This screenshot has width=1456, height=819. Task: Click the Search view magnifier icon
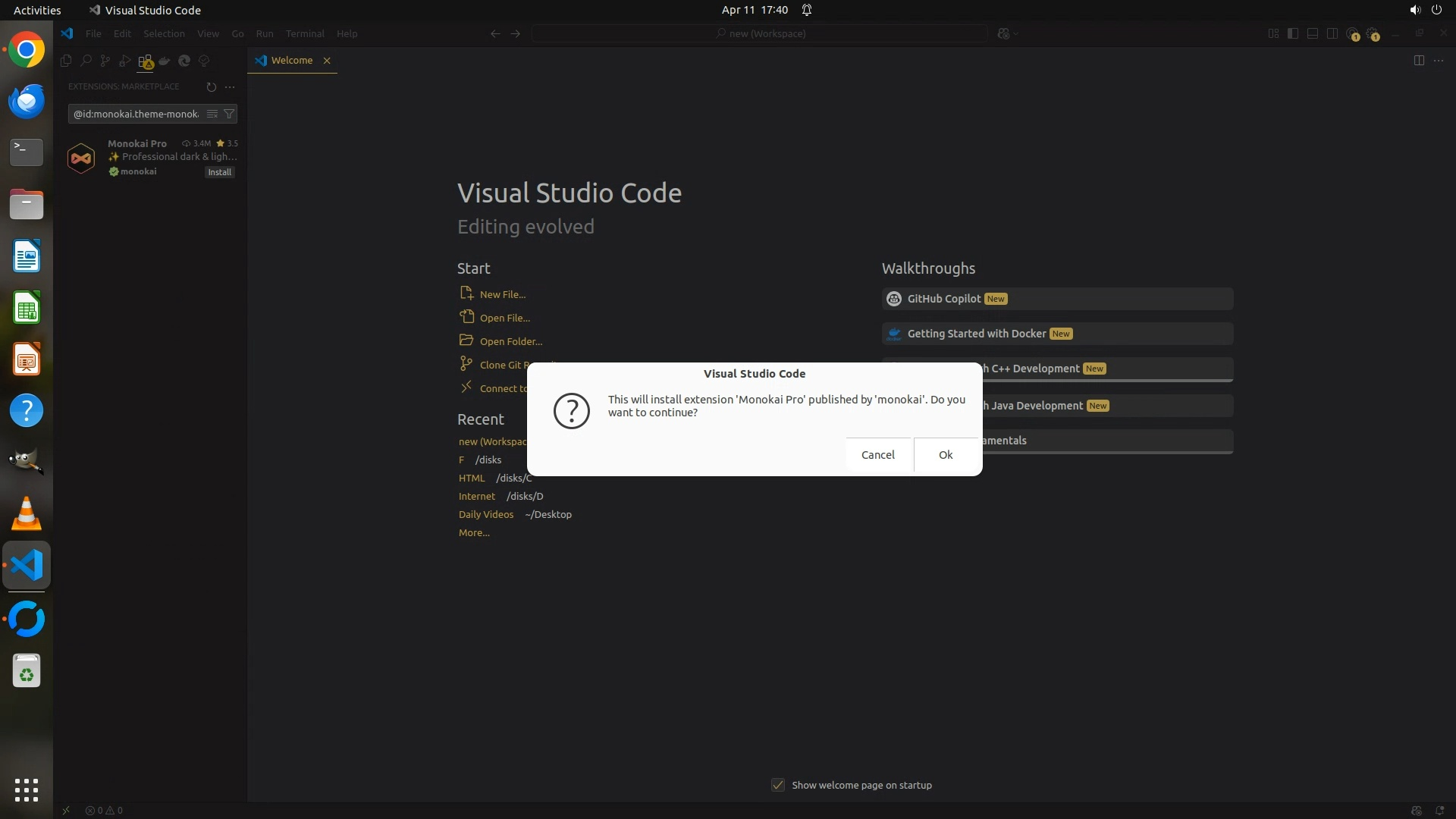[x=86, y=61]
